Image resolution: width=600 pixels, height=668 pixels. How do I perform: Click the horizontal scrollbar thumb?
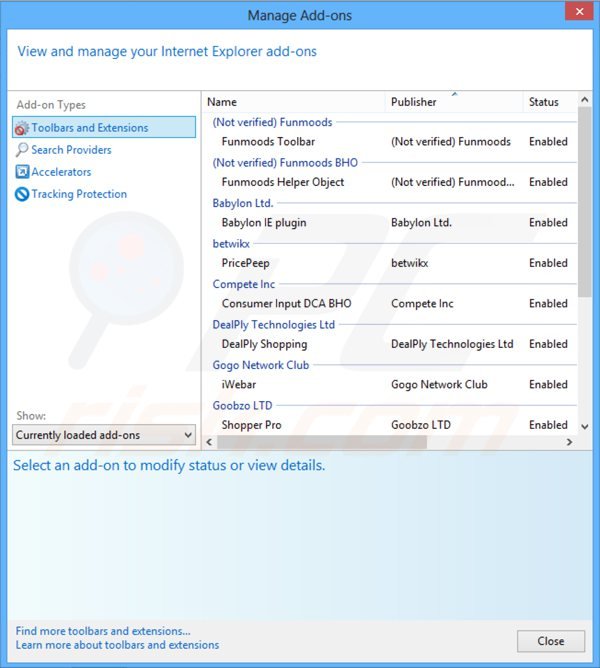coord(322,442)
